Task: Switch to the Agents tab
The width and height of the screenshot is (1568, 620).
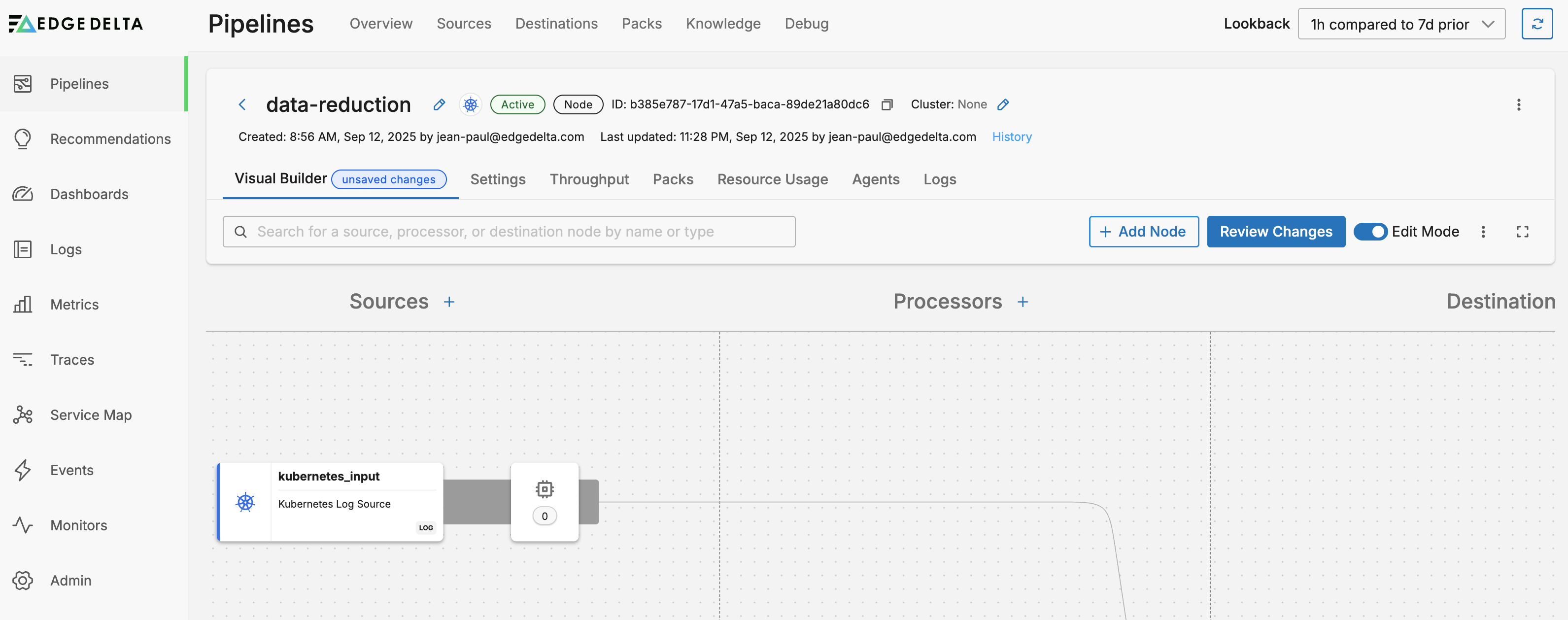Action: point(875,179)
